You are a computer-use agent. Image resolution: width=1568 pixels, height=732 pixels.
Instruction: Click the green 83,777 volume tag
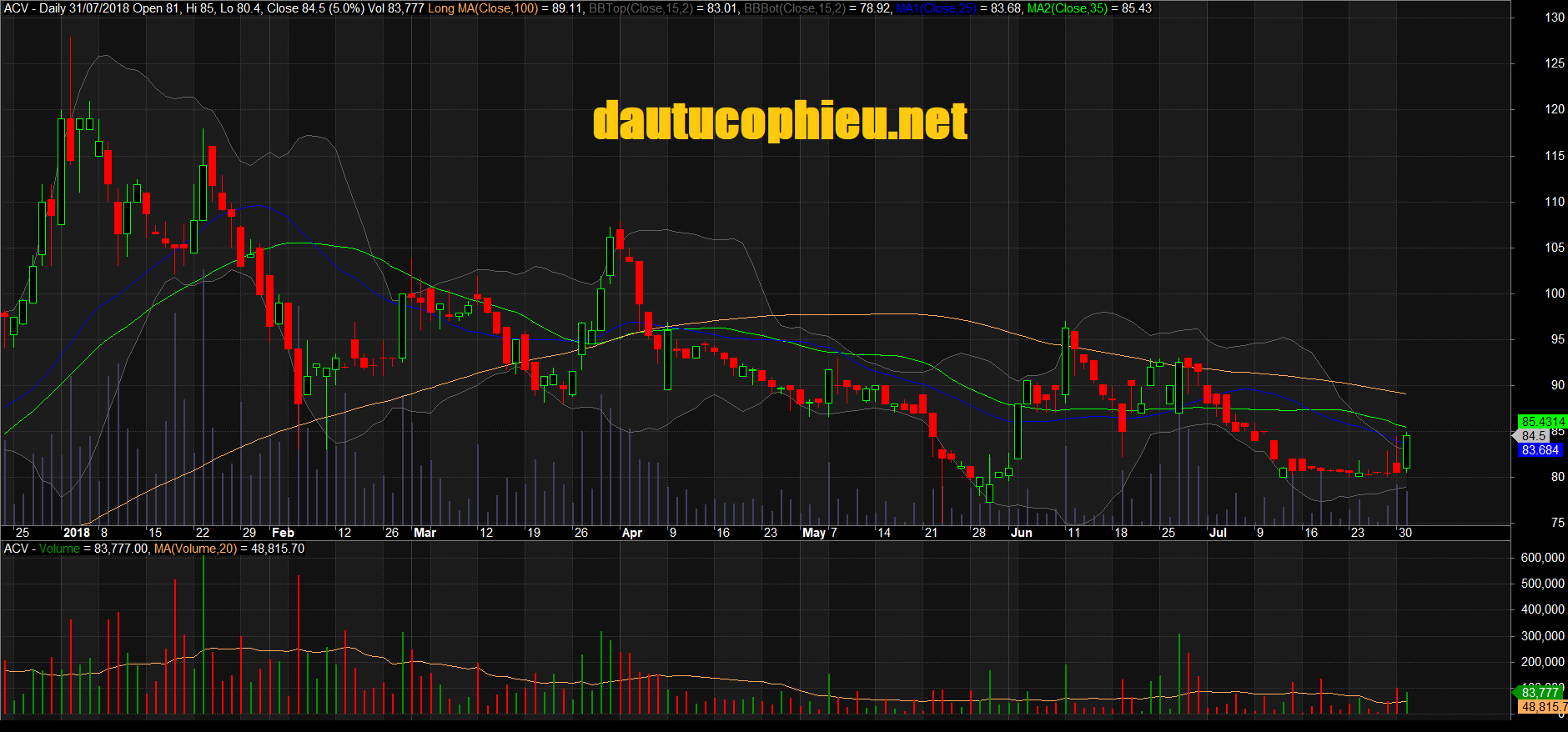pos(1540,693)
